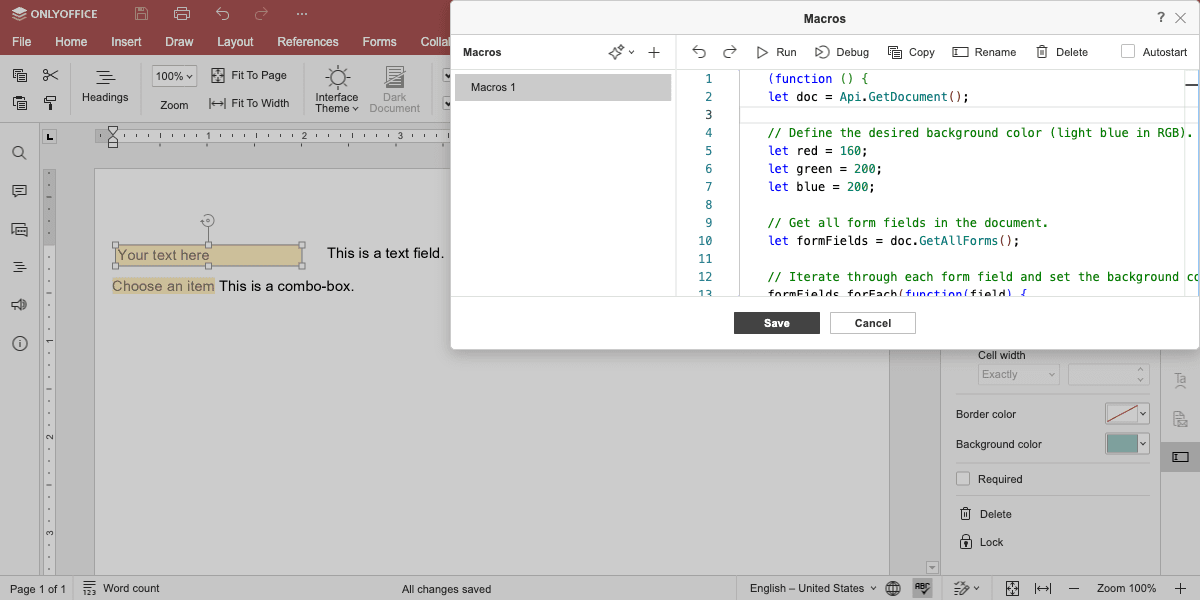Image resolution: width=1200 pixels, height=600 pixels.
Task: Click the Copy macro icon
Action: click(895, 52)
